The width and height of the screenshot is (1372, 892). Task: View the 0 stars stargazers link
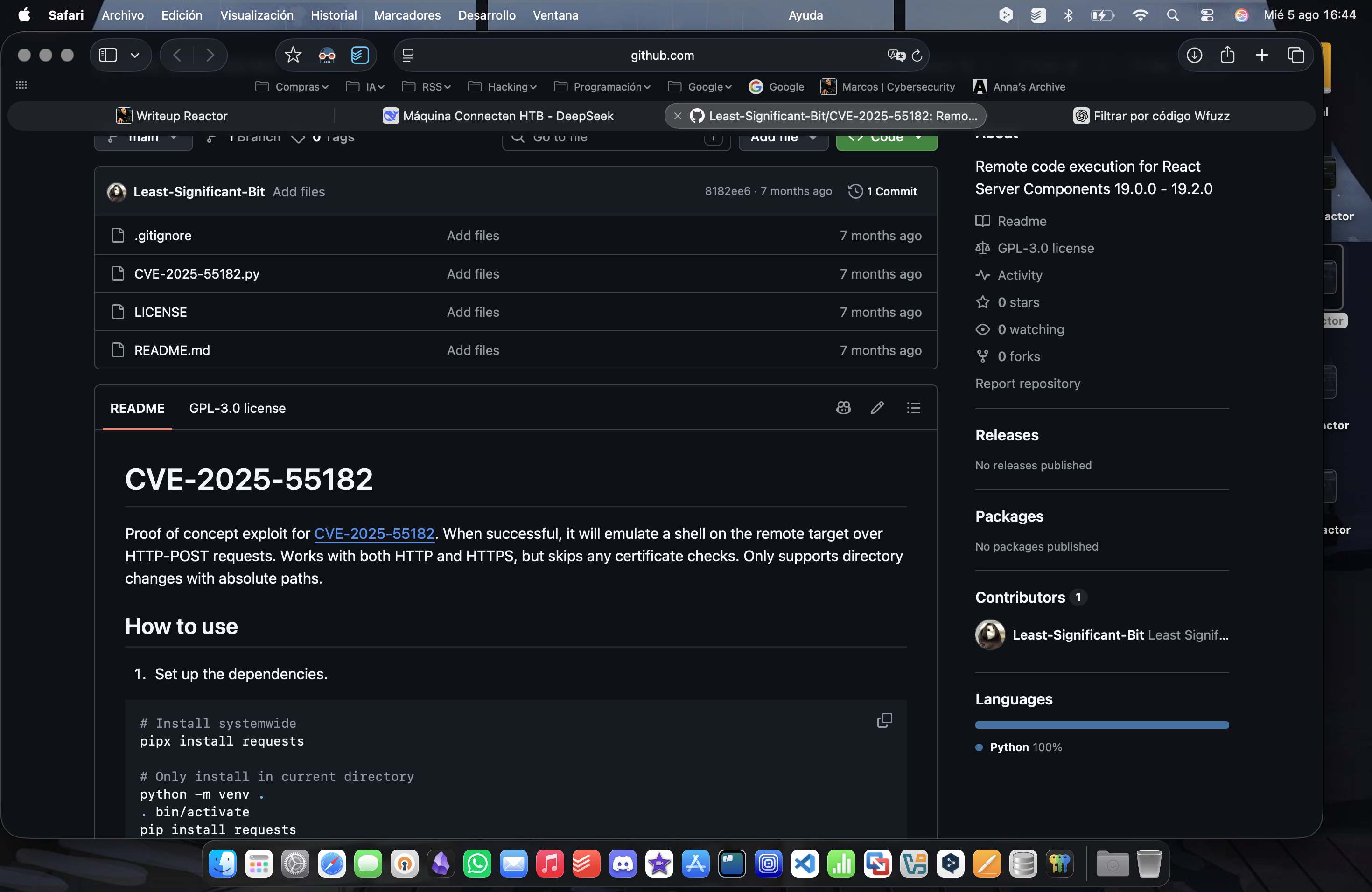1008,302
